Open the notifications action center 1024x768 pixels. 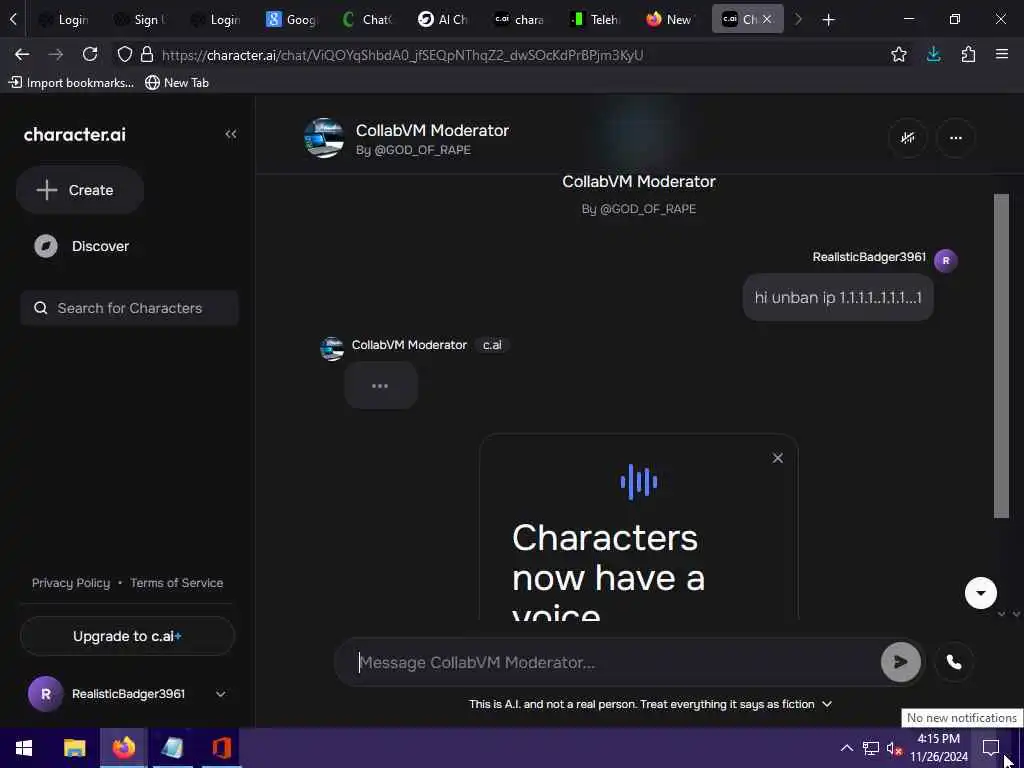991,748
